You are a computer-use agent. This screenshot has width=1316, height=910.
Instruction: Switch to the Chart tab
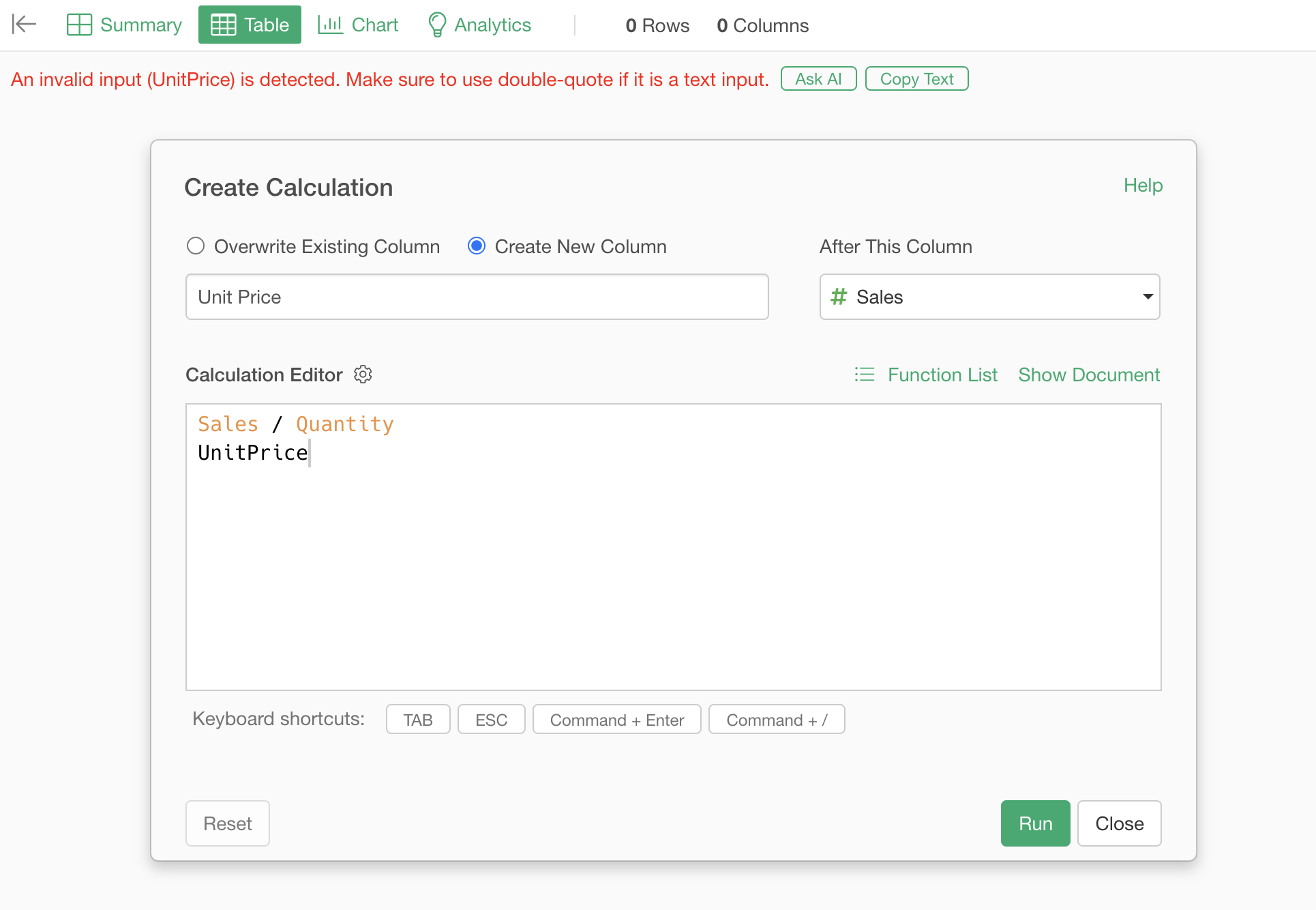[x=358, y=25]
